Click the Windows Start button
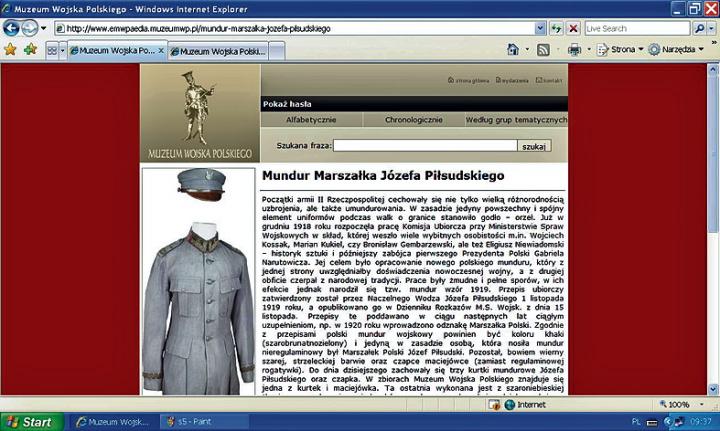720x431 pixels. point(28,422)
